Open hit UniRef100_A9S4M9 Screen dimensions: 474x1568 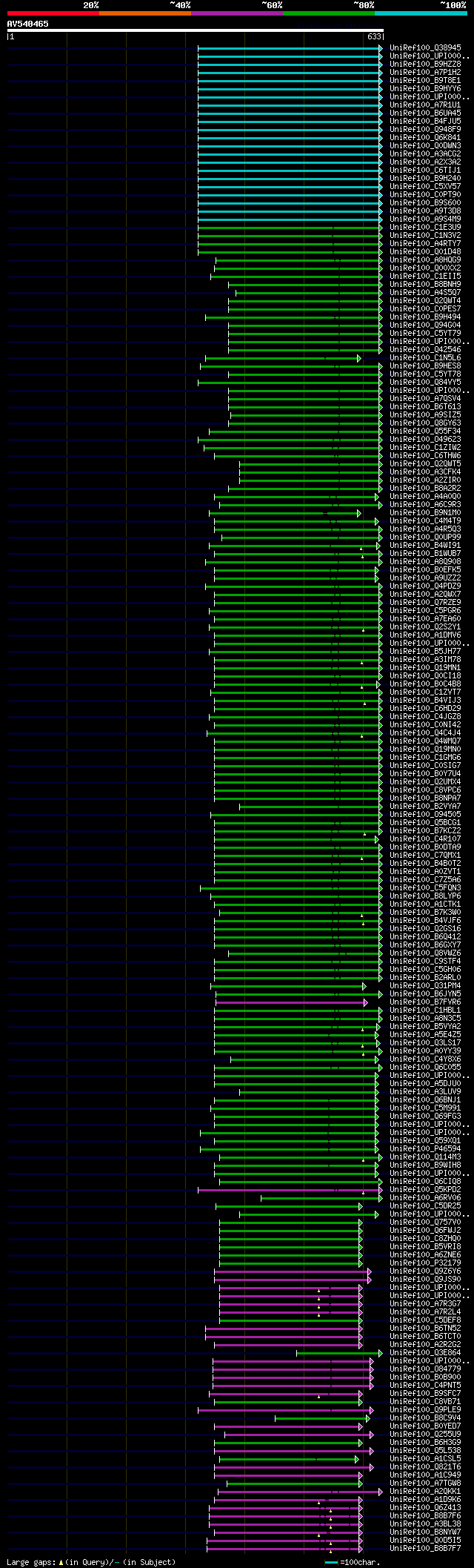tap(425, 219)
